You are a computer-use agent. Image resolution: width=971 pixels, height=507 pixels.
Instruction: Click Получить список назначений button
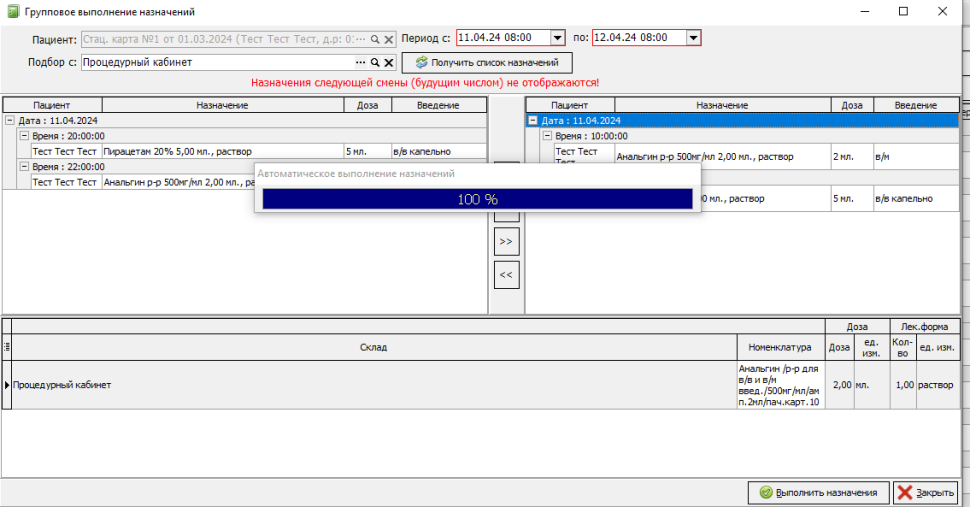click(x=487, y=63)
